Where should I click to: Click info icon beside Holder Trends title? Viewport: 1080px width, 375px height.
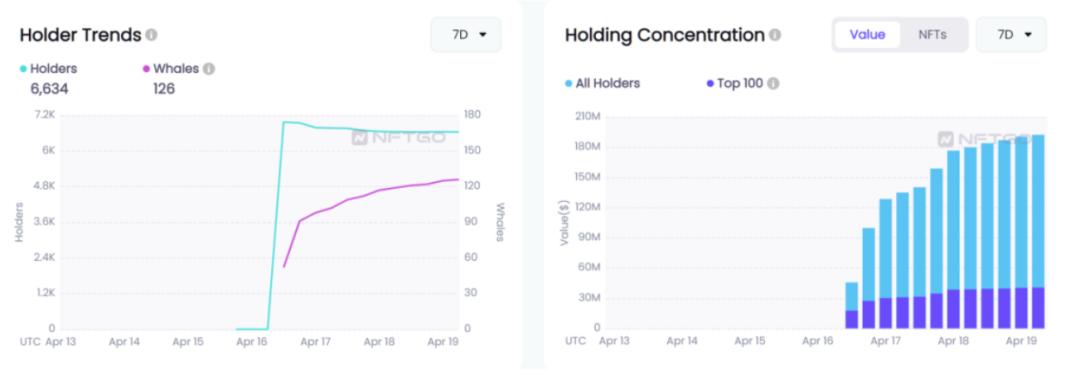(152, 34)
